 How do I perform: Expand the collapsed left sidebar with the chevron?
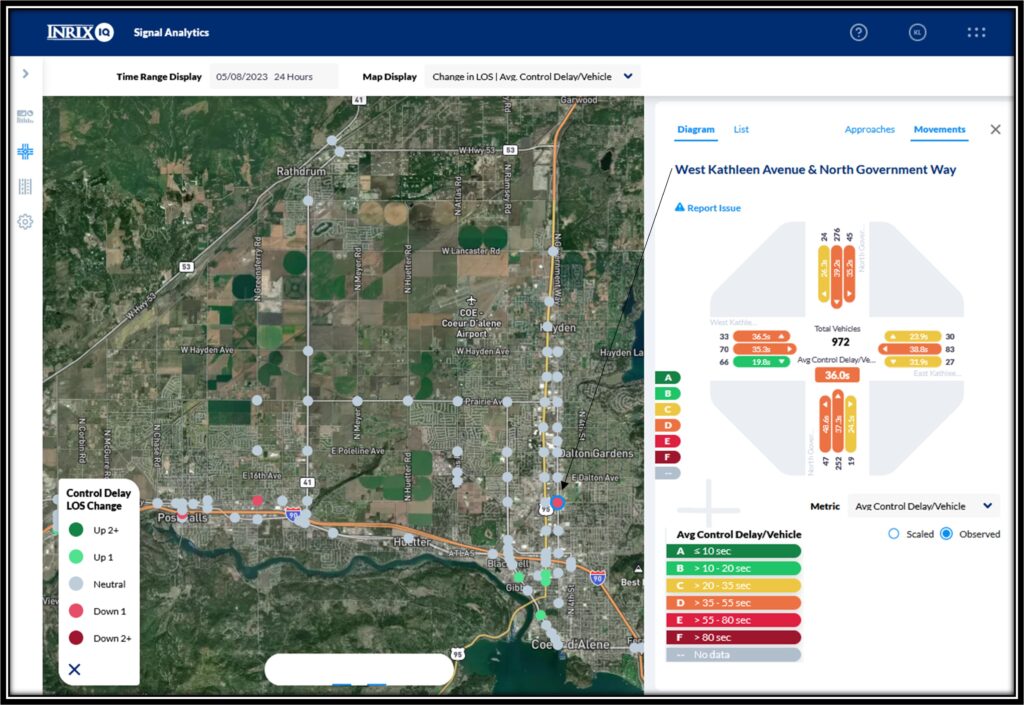pyautogui.click(x=26, y=72)
